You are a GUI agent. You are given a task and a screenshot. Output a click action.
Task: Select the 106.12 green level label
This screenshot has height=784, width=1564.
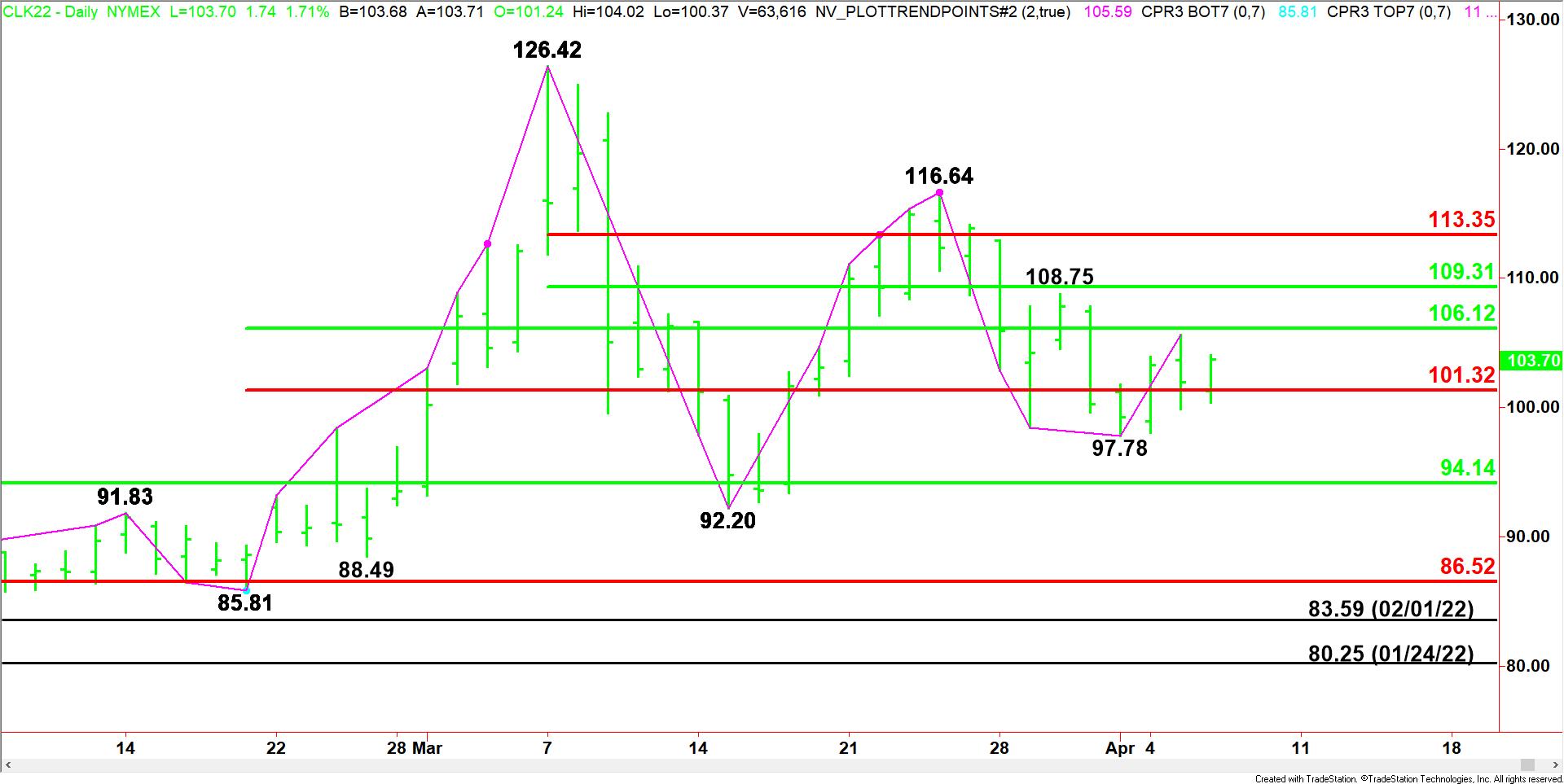pos(1462,313)
